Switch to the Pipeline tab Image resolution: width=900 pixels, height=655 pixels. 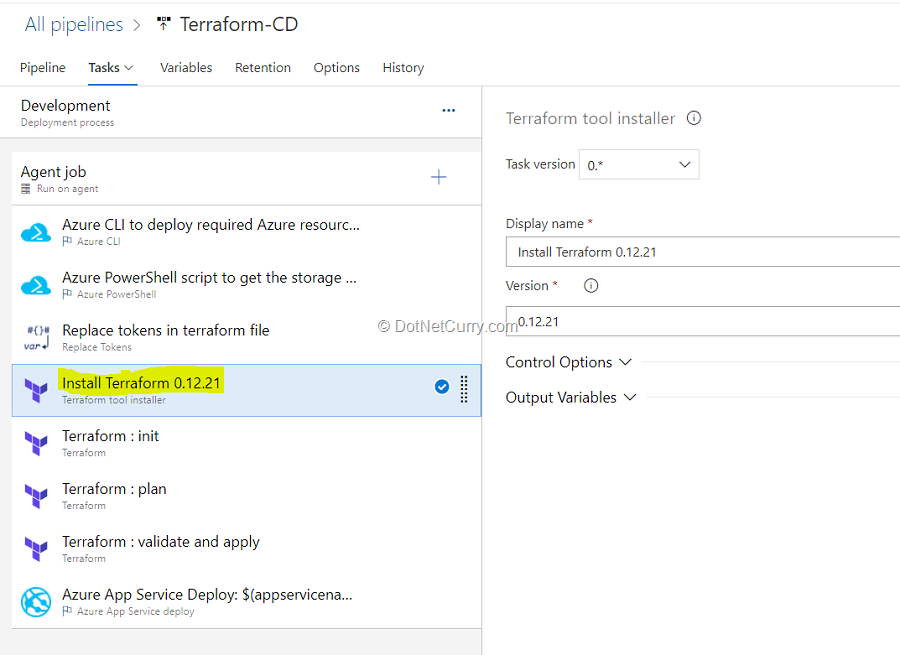(42, 68)
